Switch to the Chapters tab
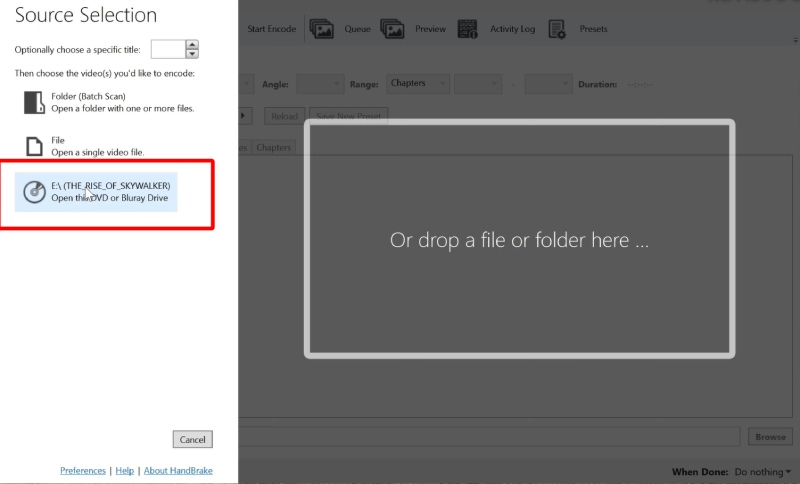This screenshot has height=484, width=800. [x=273, y=147]
